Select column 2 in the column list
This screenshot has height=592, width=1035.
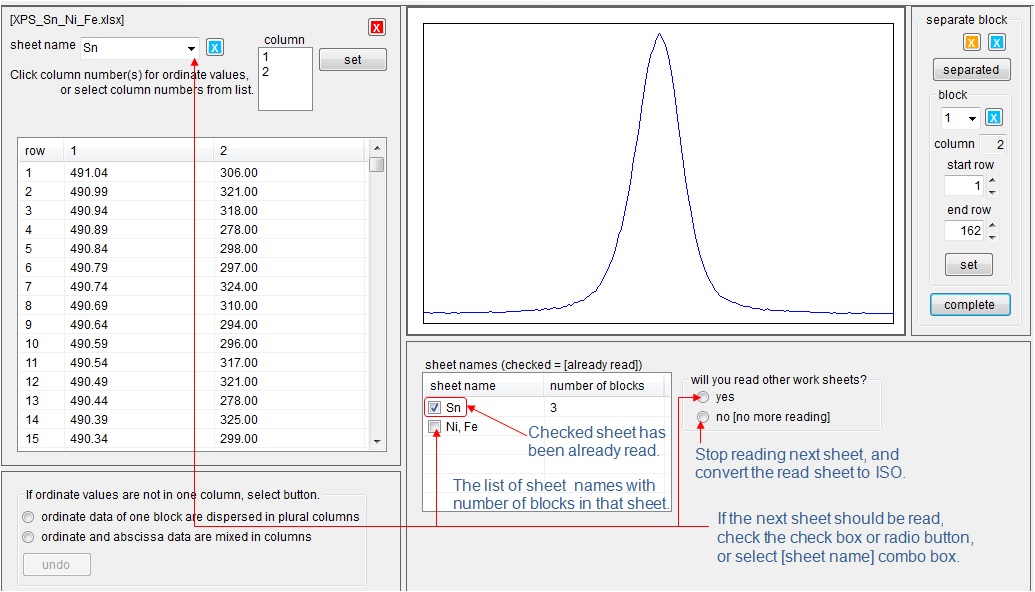coord(266,72)
